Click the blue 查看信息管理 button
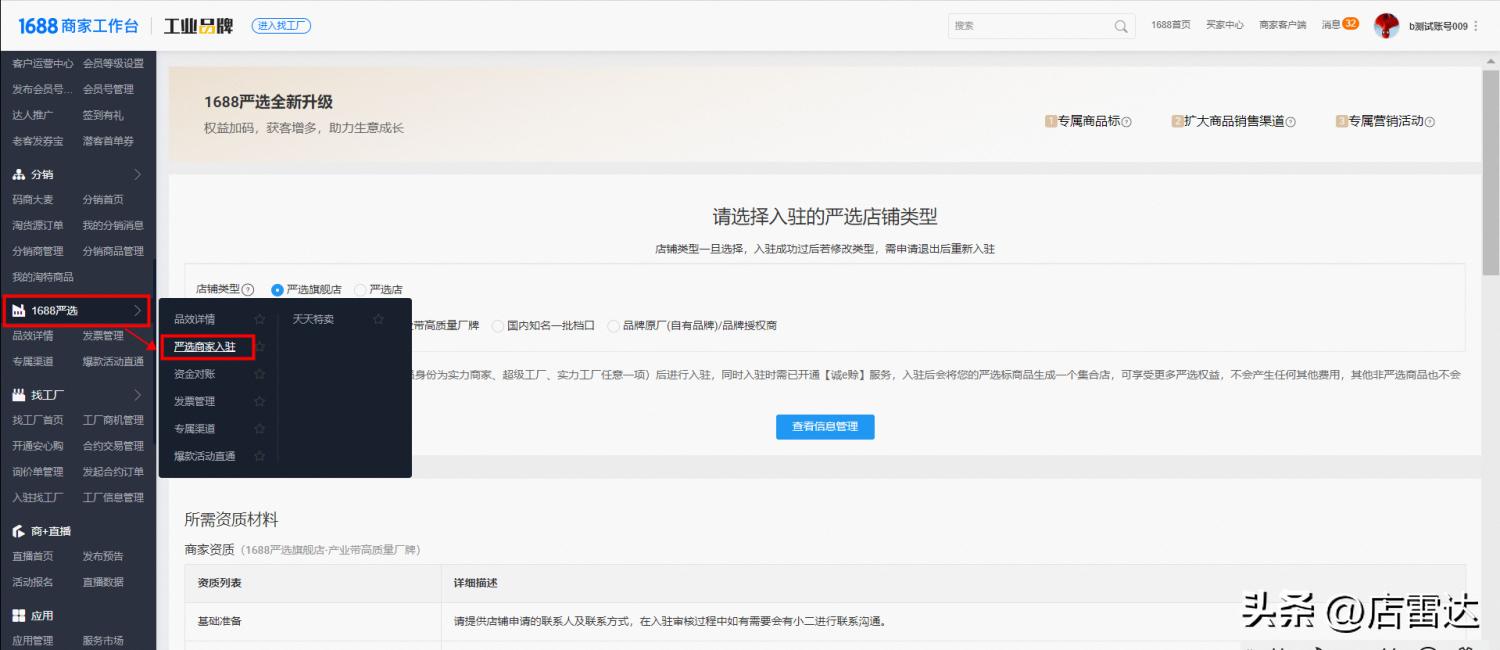 (x=825, y=427)
